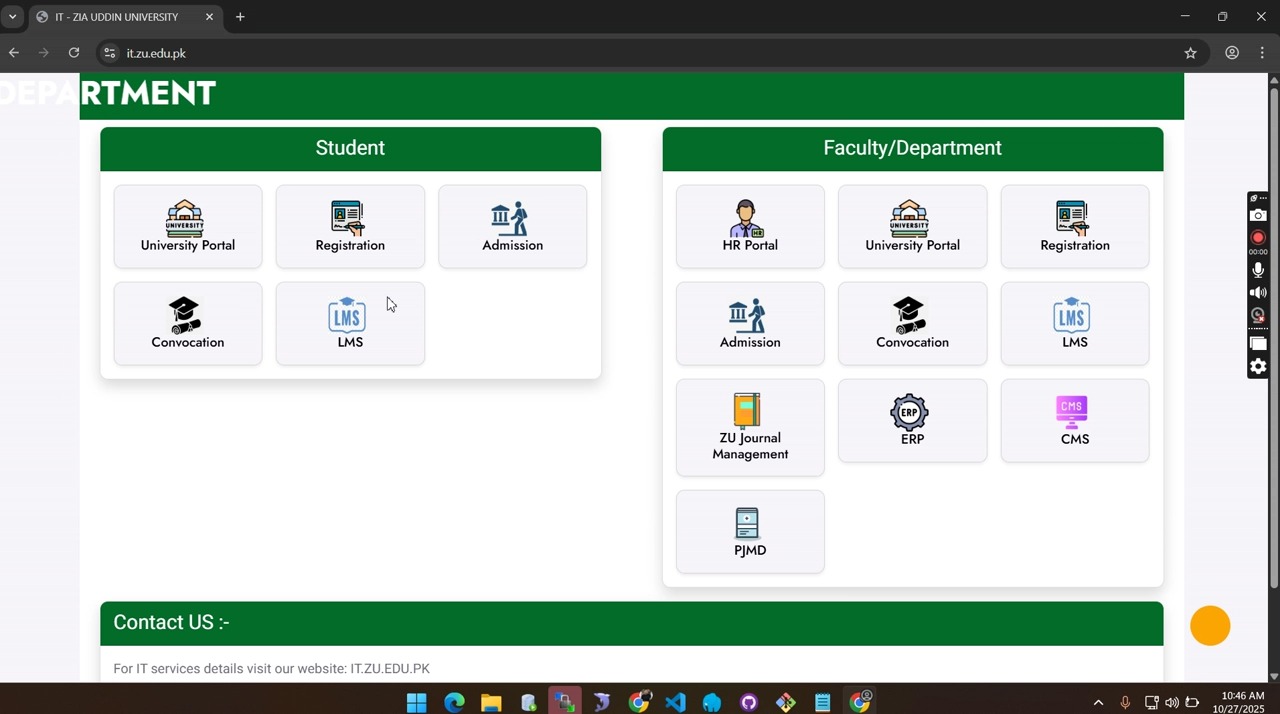The width and height of the screenshot is (1280, 714).
Task: Open File Explorer from taskbar
Action: coord(491,702)
